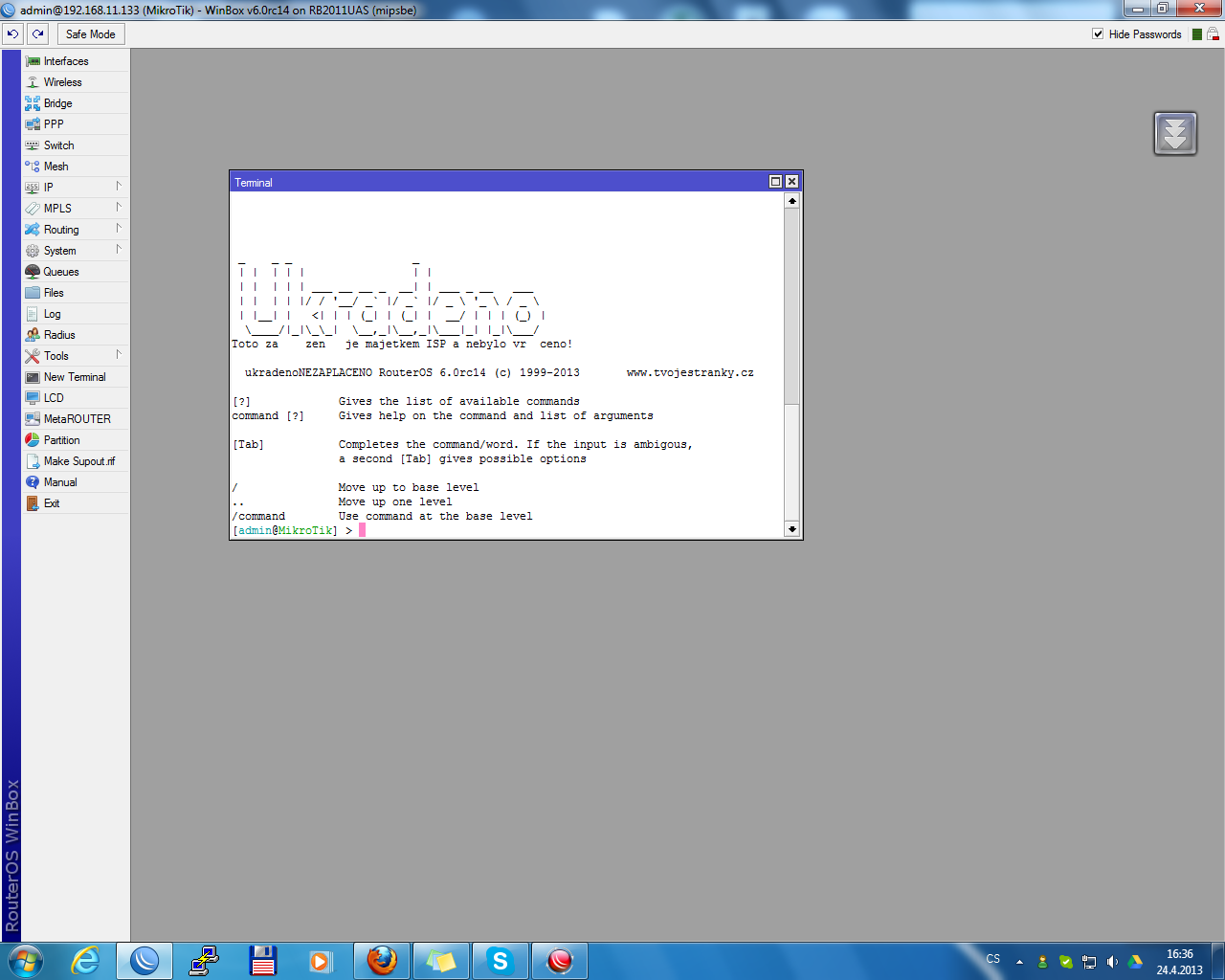
Task: Click the PPP icon in sidebar
Action: 33,124
